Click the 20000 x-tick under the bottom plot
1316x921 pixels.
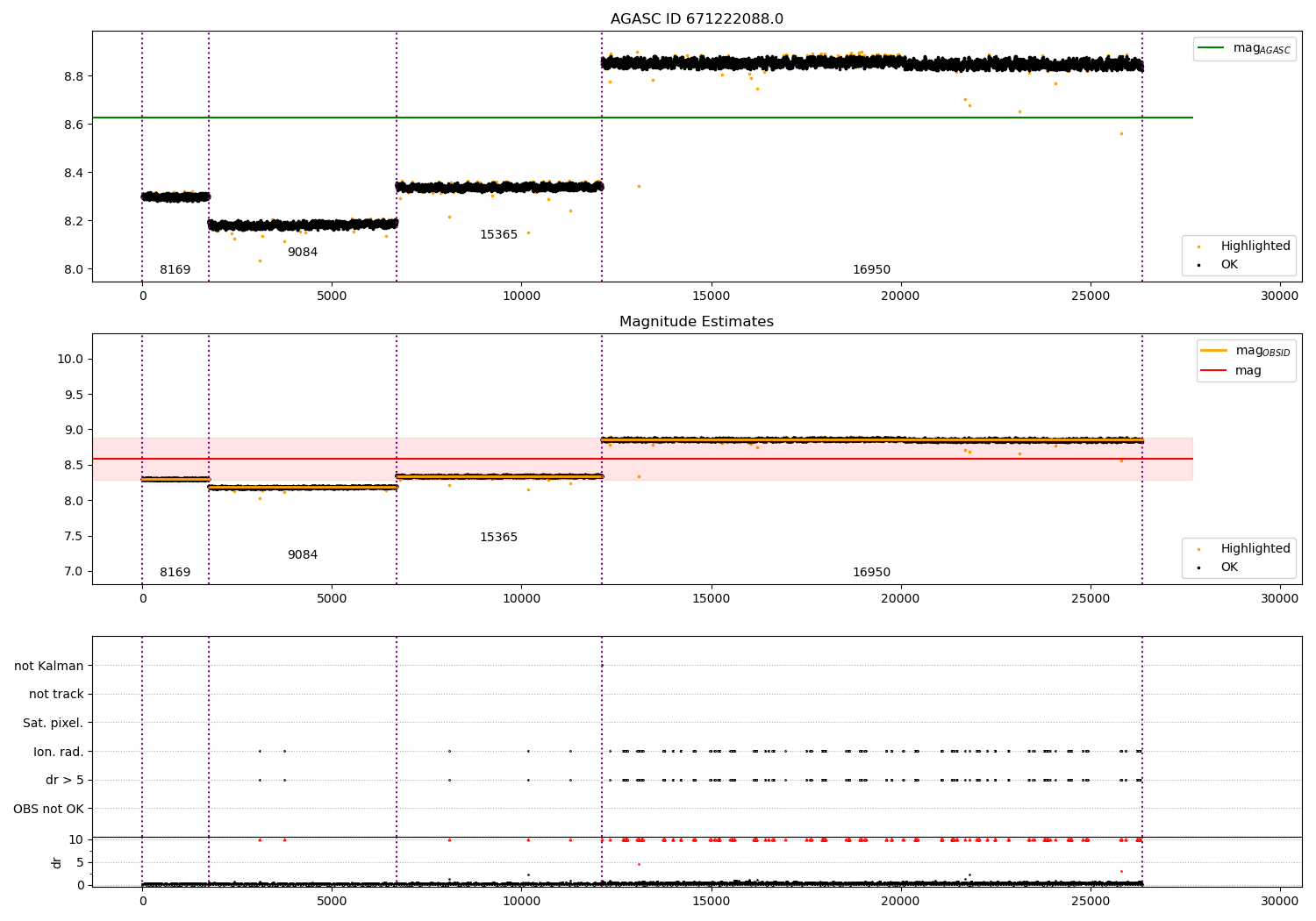tap(900, 902)
